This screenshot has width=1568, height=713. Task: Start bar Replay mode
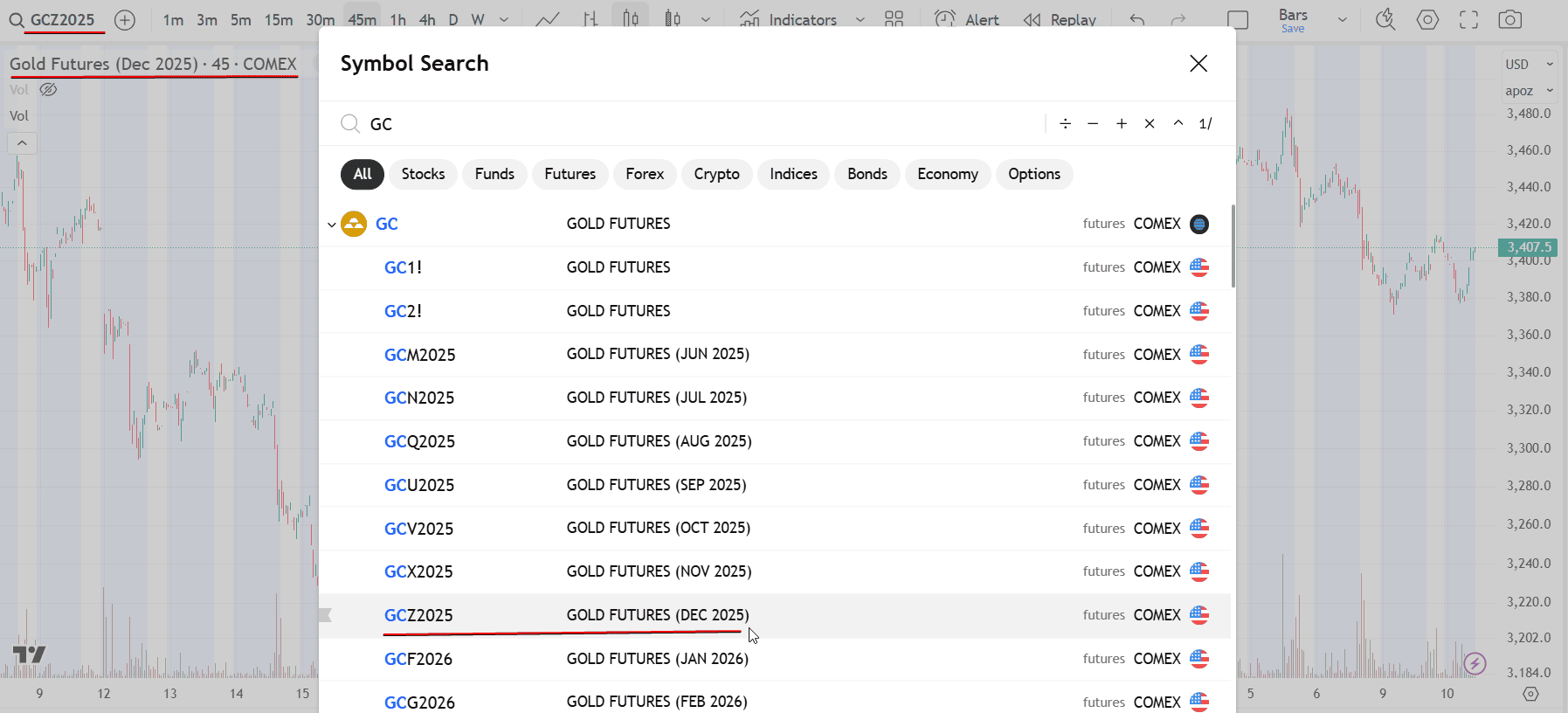tap(1060, 19)
